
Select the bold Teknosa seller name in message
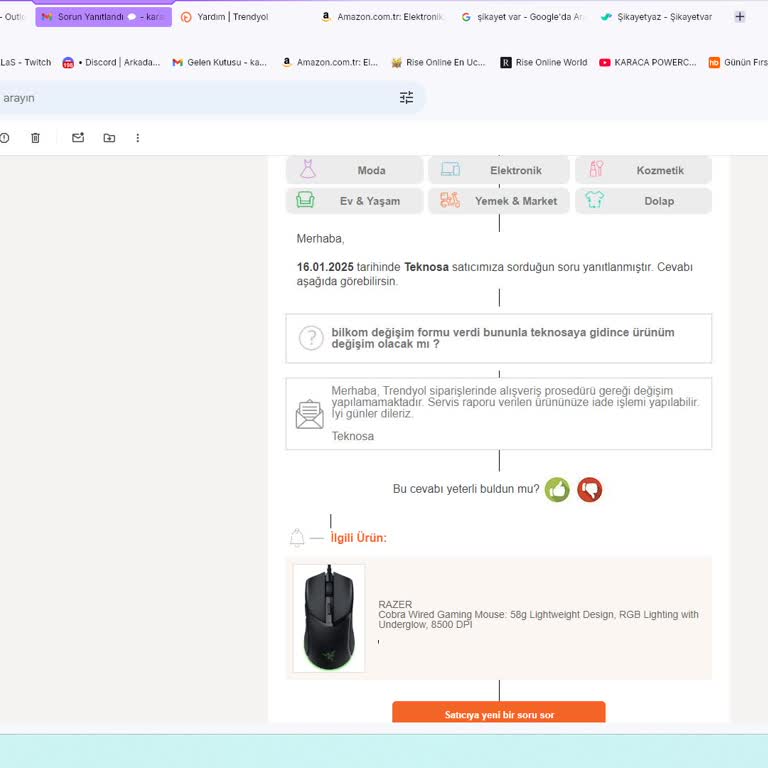pos(426,267)
